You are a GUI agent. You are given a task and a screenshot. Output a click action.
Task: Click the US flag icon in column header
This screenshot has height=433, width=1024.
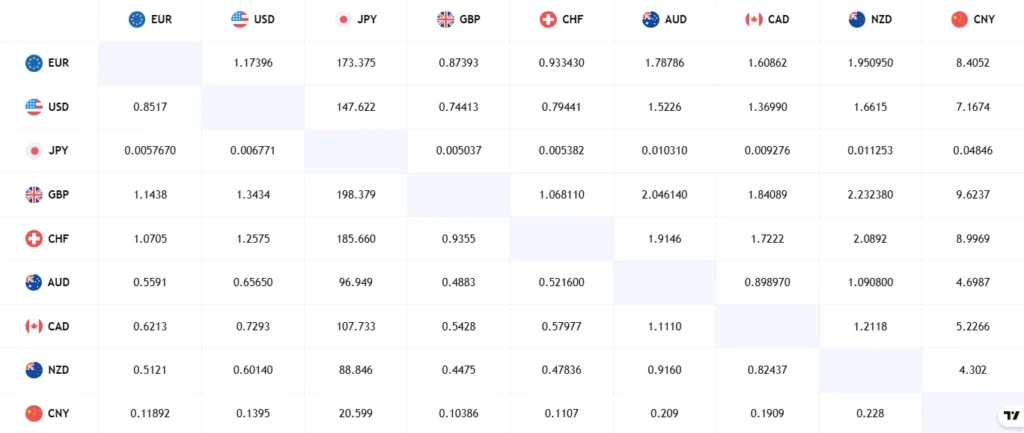coord(240,19)
